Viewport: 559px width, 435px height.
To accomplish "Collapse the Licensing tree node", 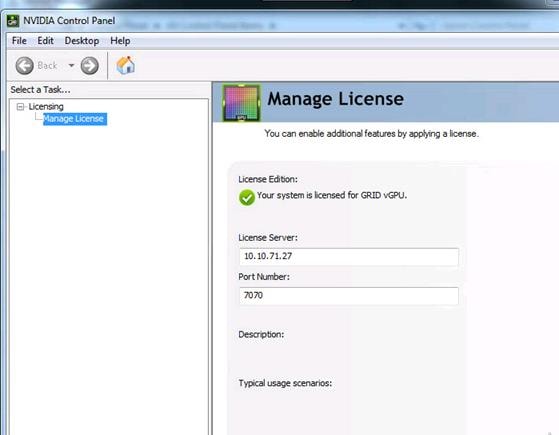I will [x=20, y=107].
